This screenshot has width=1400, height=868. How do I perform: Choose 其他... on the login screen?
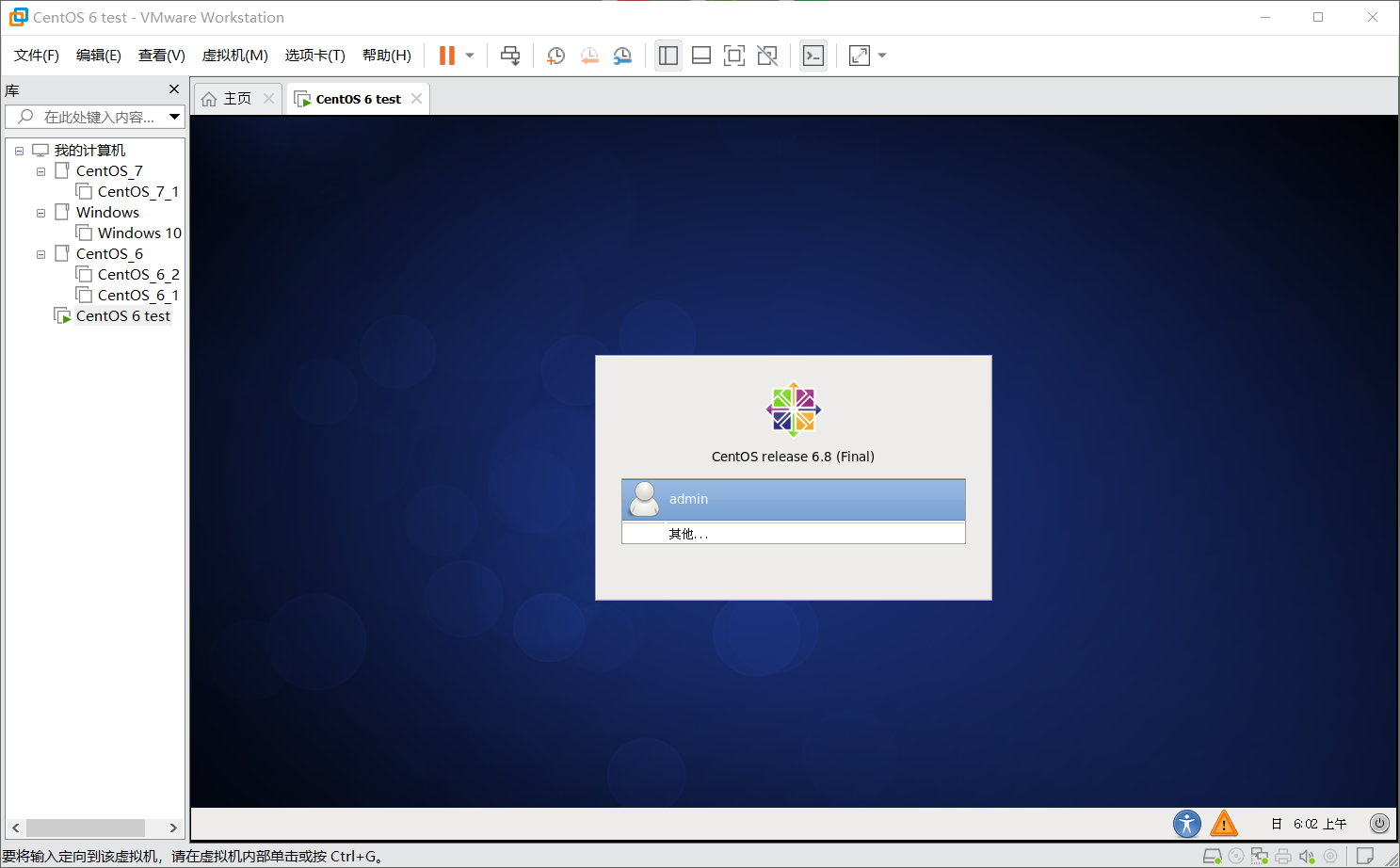(794, 534)
